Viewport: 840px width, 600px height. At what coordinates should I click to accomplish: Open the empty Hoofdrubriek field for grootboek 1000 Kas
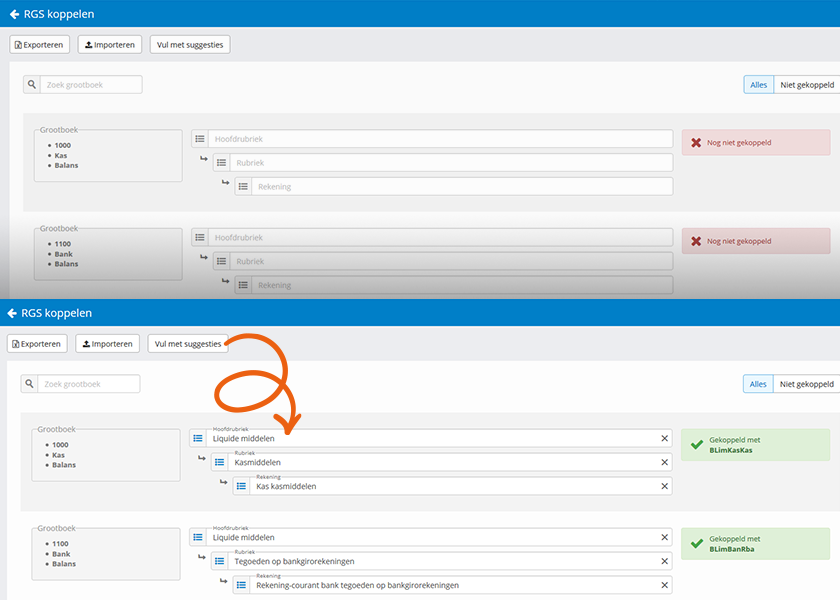(440, 139)
